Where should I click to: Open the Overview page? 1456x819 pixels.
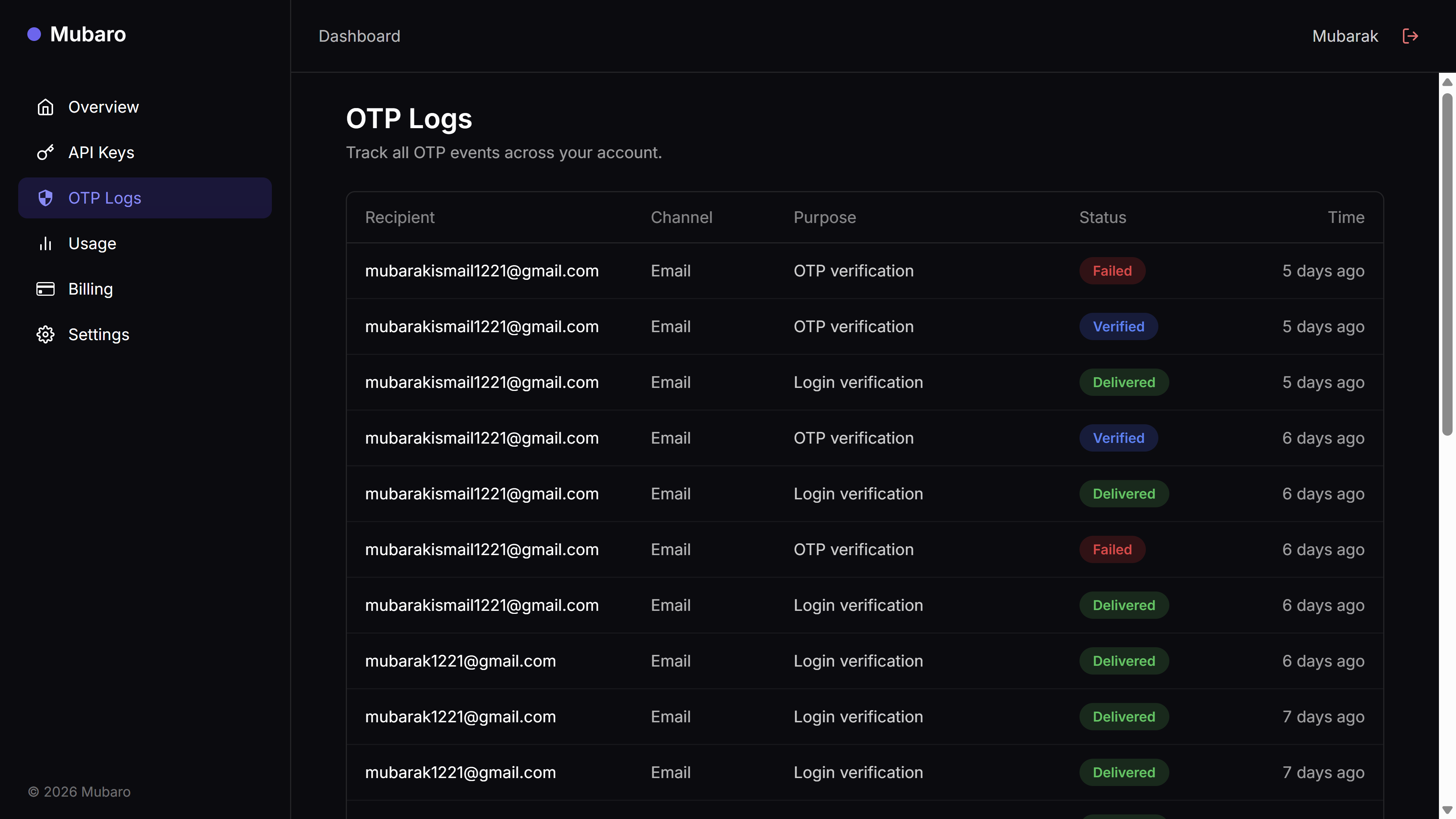[145, 107]
